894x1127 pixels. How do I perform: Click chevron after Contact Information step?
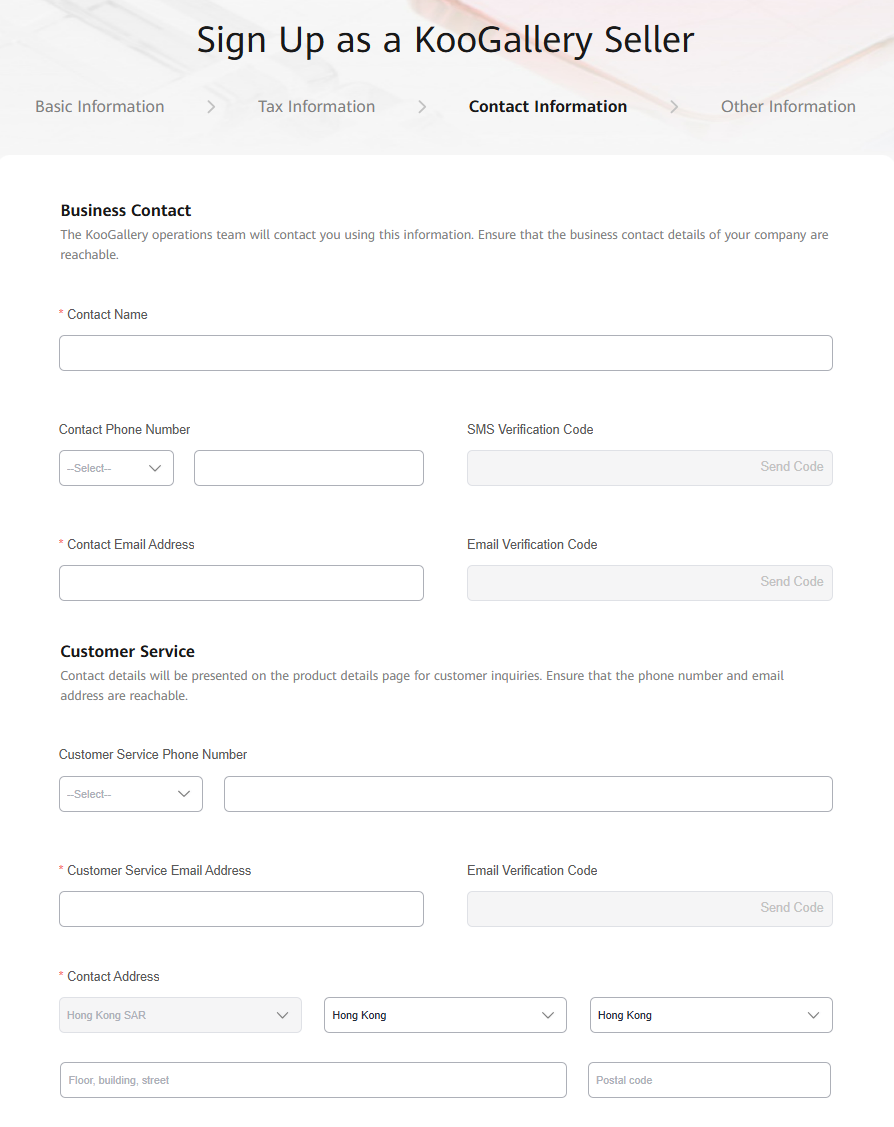tap(673, 107)
